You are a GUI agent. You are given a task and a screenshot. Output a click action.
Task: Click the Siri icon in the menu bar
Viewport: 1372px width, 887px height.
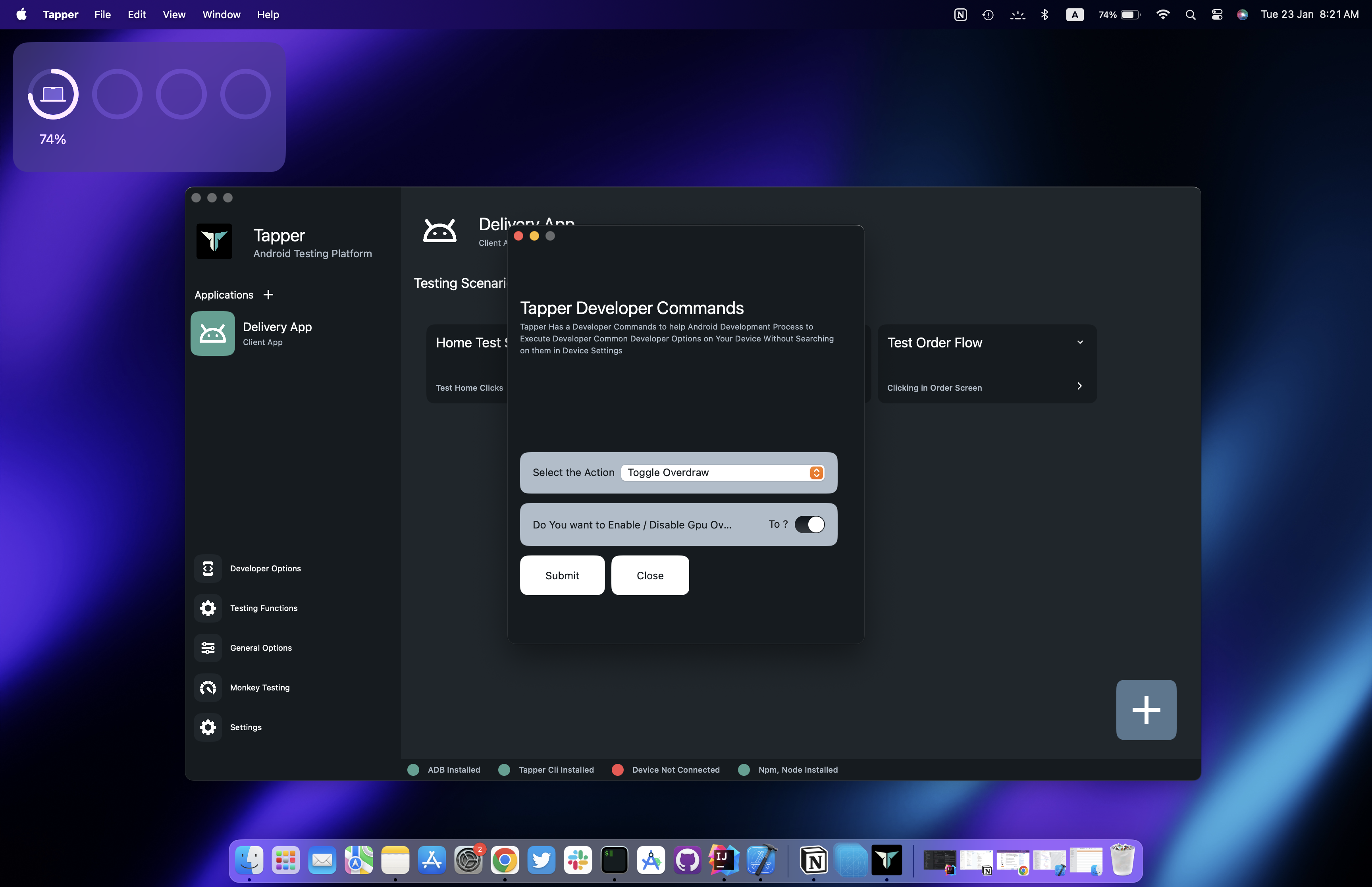(1243, 15)
